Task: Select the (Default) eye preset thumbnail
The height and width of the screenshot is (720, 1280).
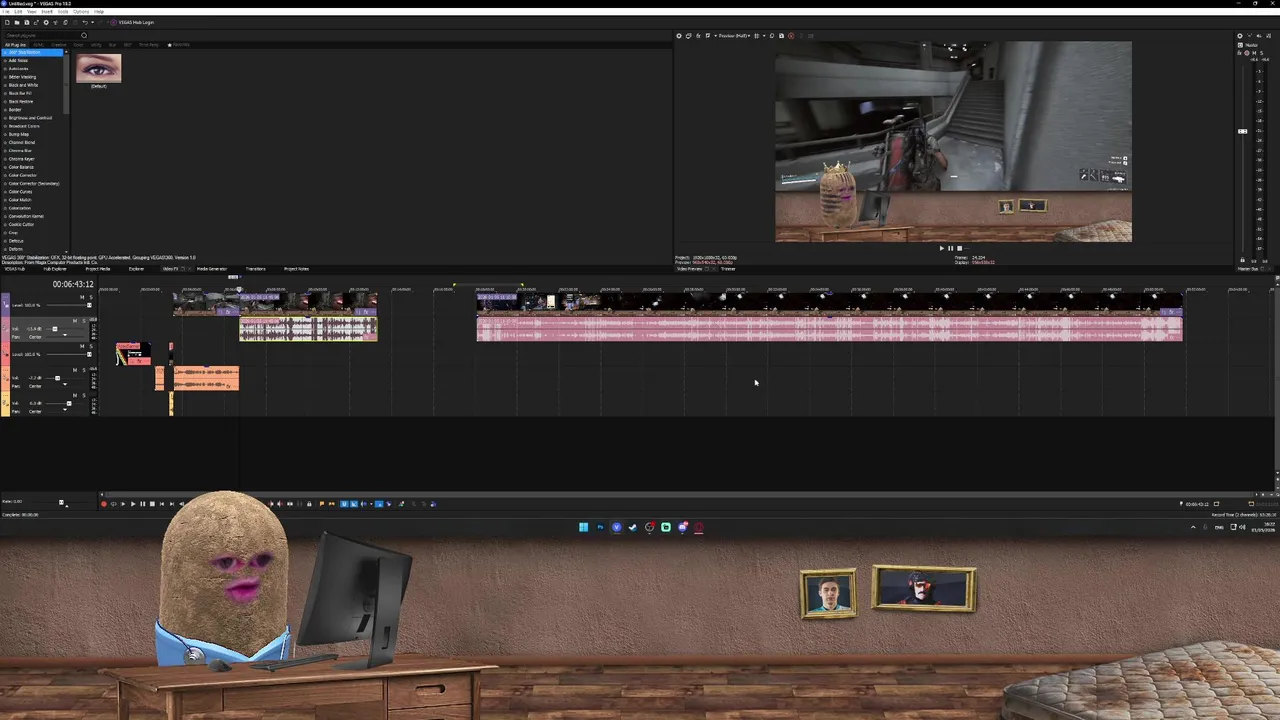Action: coord(98,70)
